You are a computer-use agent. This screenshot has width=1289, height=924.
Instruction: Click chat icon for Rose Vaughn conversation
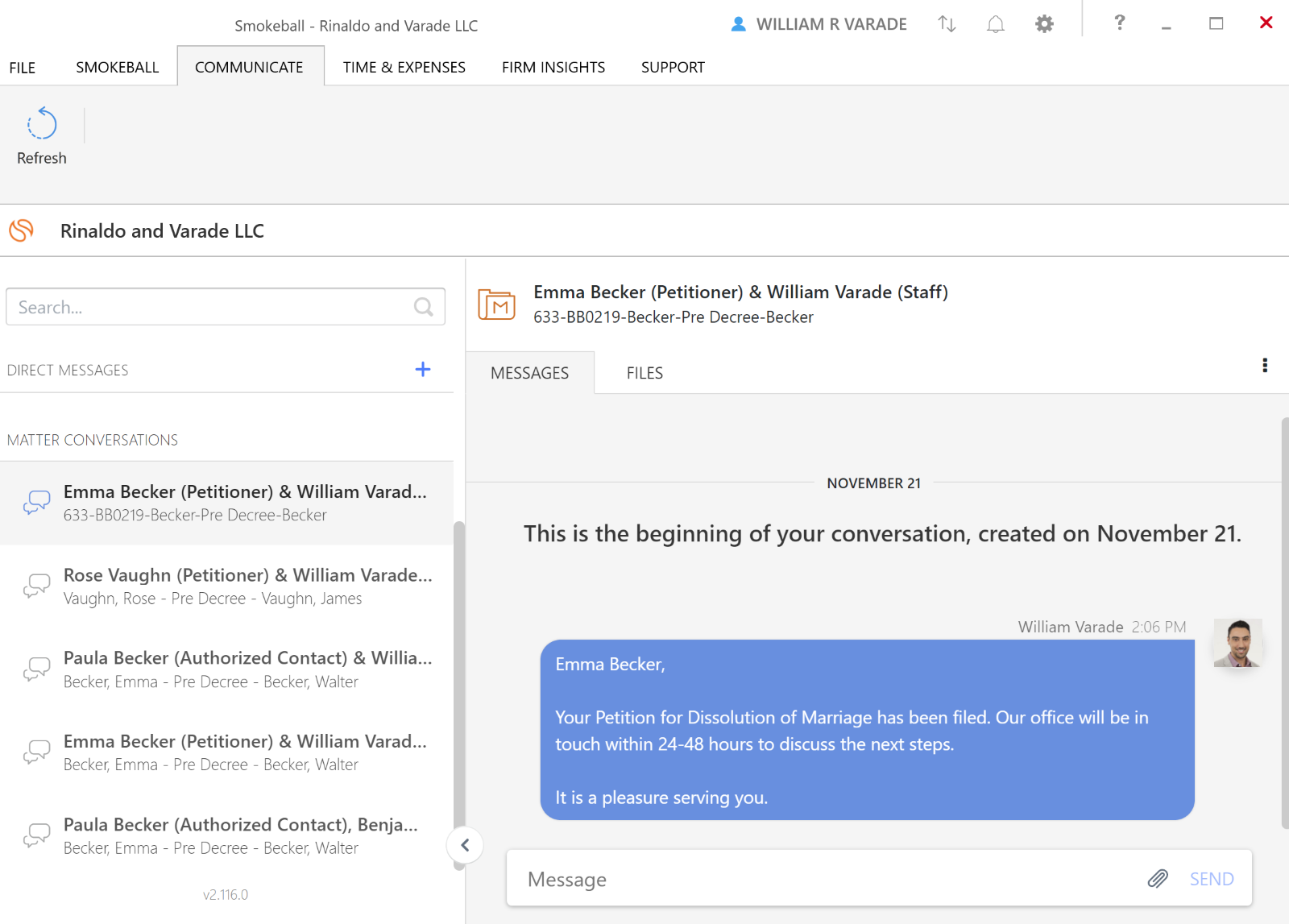click(x=36, y=586)
